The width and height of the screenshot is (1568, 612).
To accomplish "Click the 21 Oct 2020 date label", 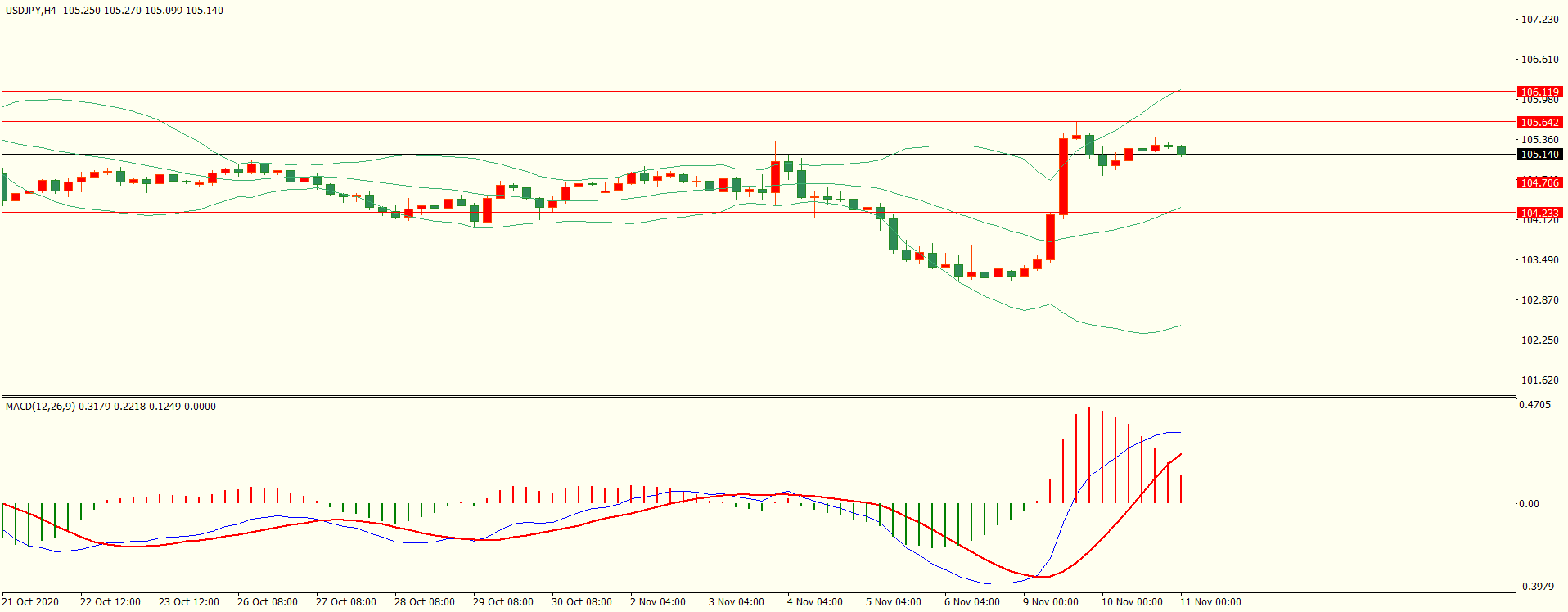I will point(30,602).
